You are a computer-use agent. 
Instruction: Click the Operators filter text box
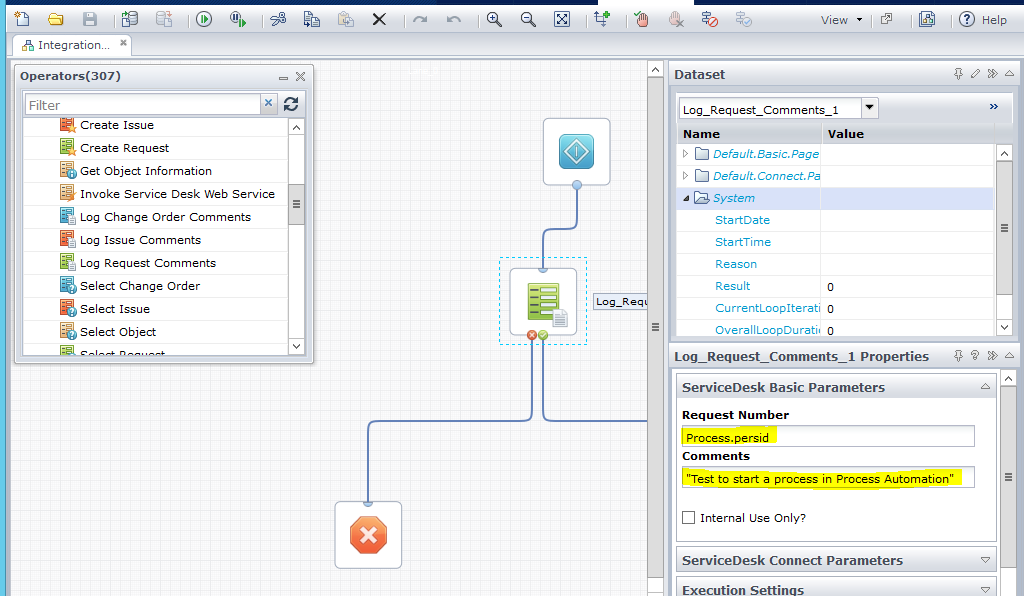(142, 105)
